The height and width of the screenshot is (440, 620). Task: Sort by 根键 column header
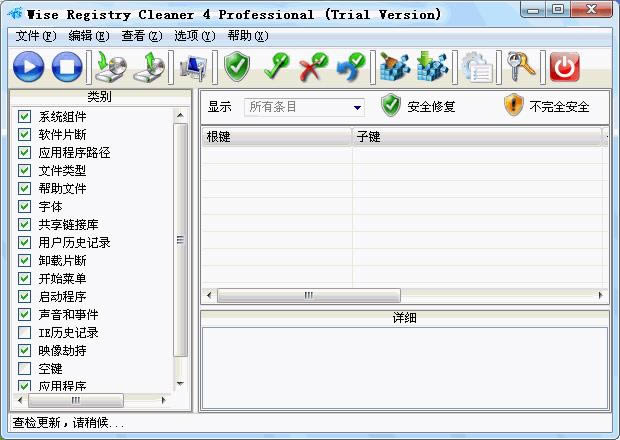point(276,137)
